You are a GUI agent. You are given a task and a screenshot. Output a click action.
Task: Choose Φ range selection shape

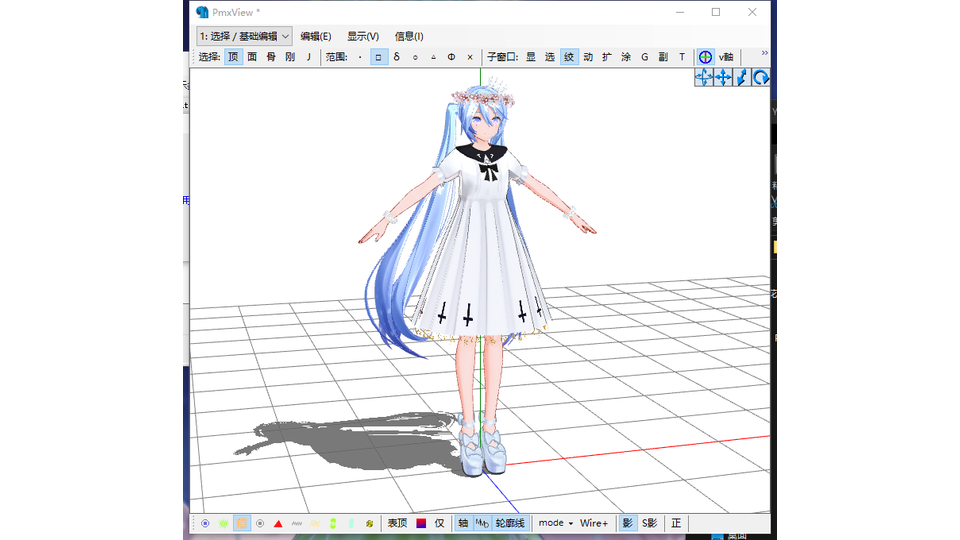[451, 57]
